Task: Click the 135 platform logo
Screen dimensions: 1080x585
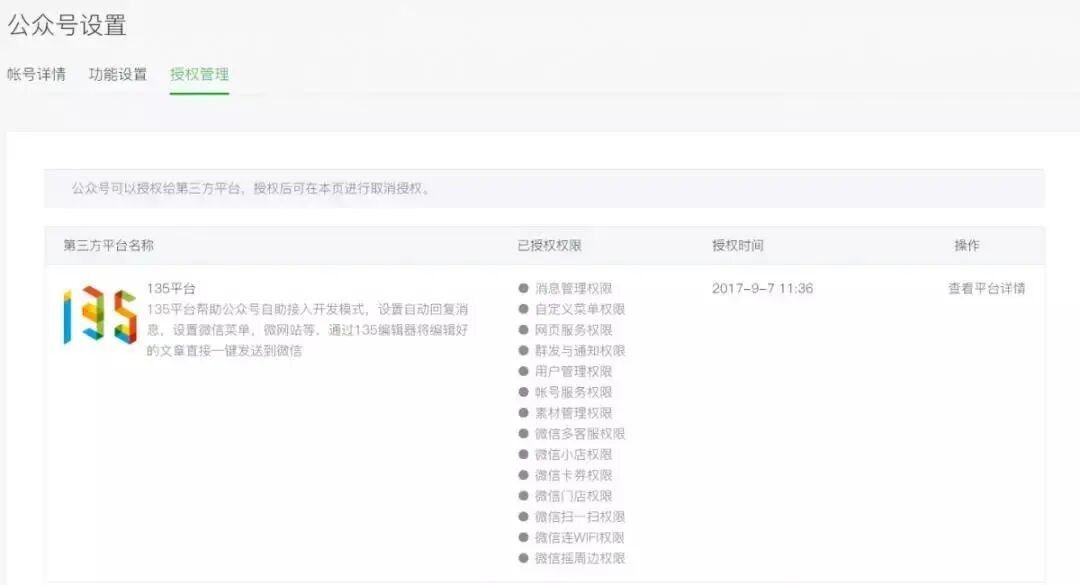Action: tap(100, 315)
